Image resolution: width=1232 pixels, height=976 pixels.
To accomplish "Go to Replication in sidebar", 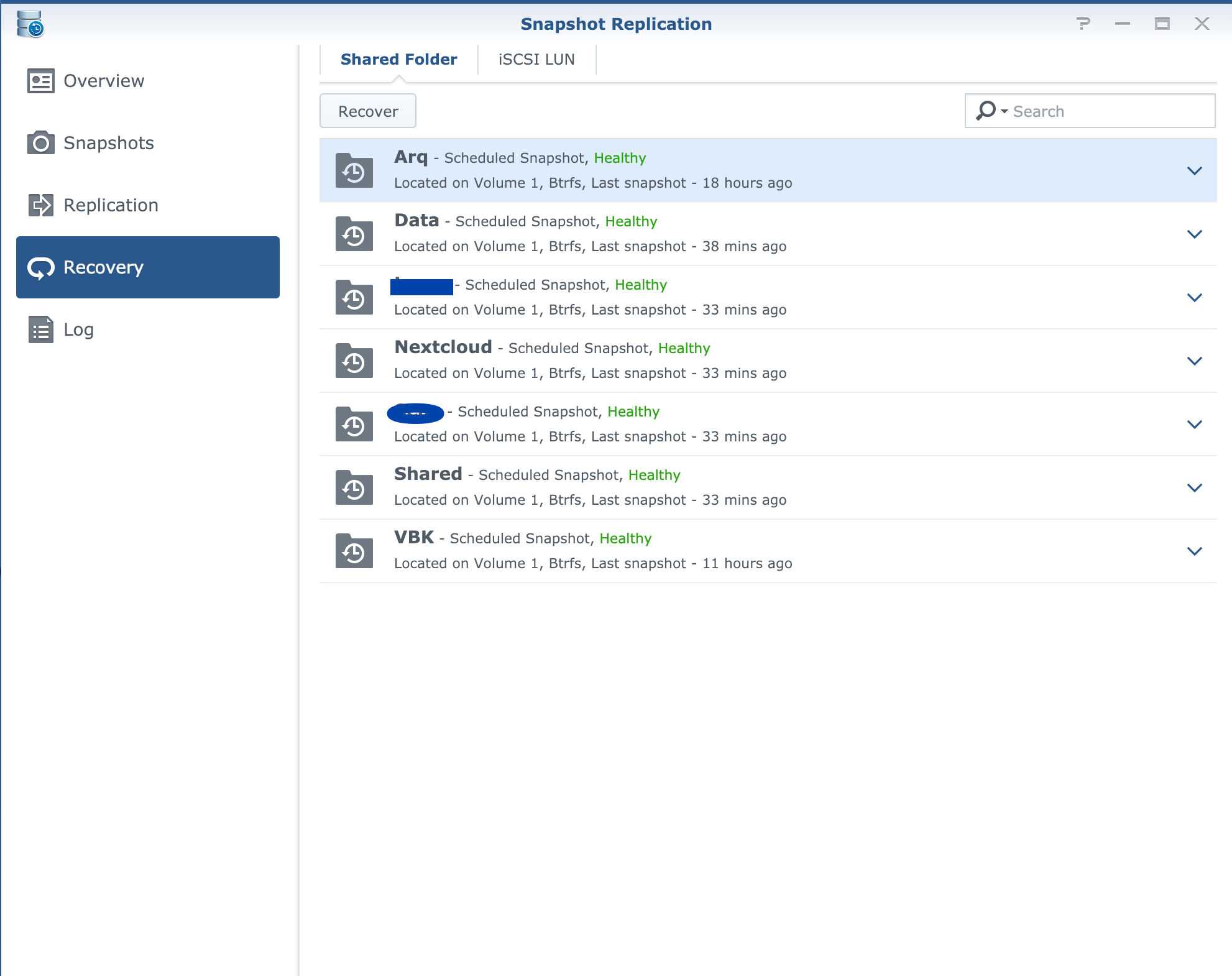I will coord(148,205).
